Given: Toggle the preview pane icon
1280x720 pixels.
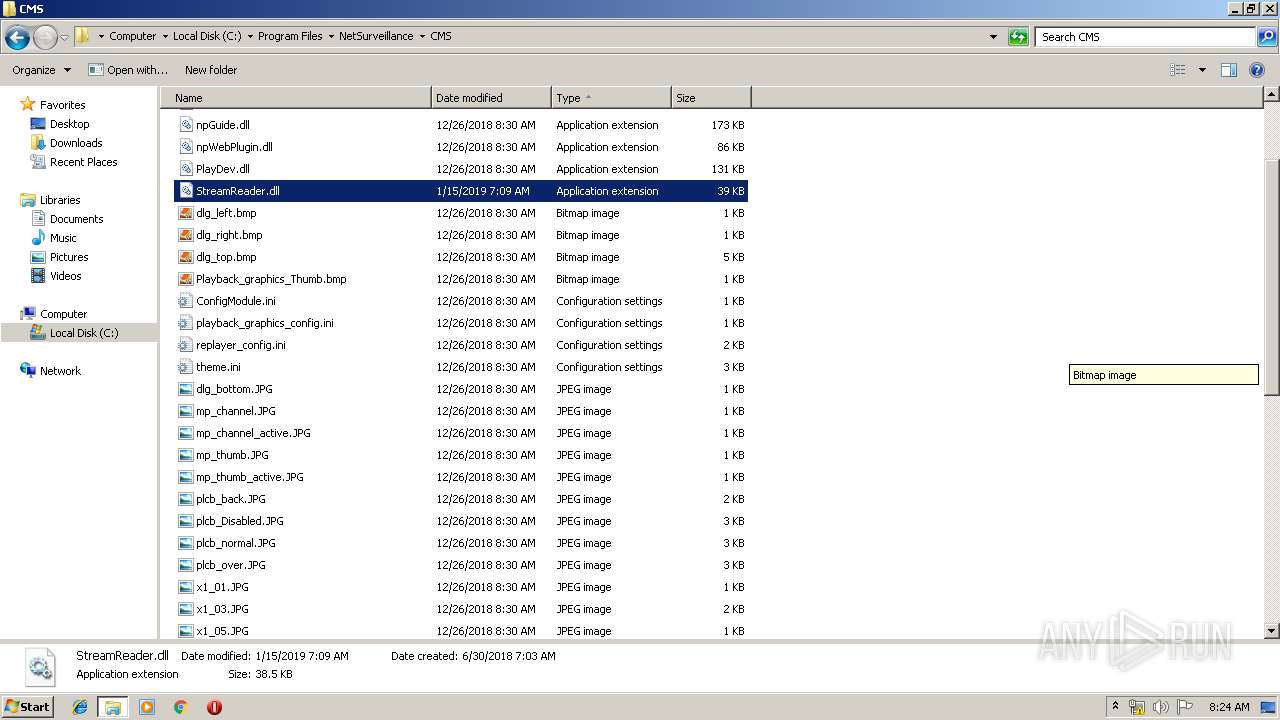Looking at the screenshot, I should tap(1229, 70).
